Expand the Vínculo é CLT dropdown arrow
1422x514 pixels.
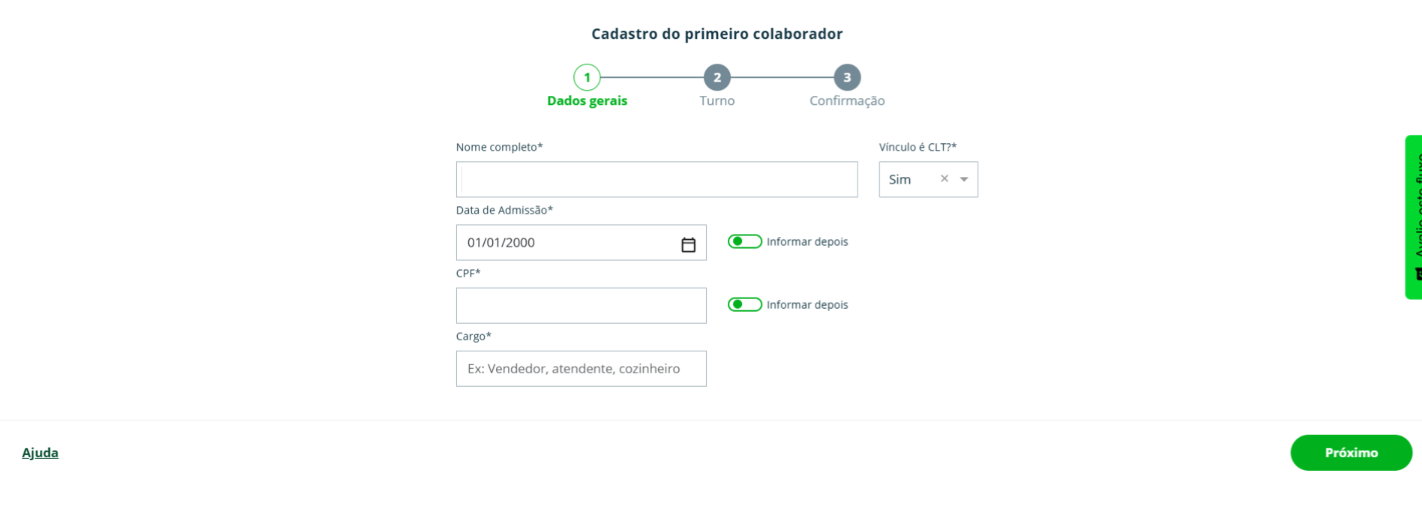pos(964,180)
